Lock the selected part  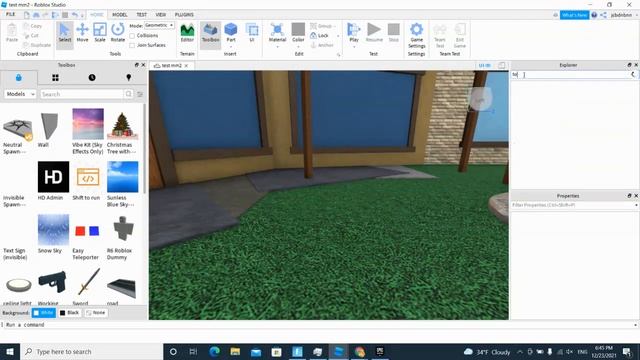coord(320,36)
